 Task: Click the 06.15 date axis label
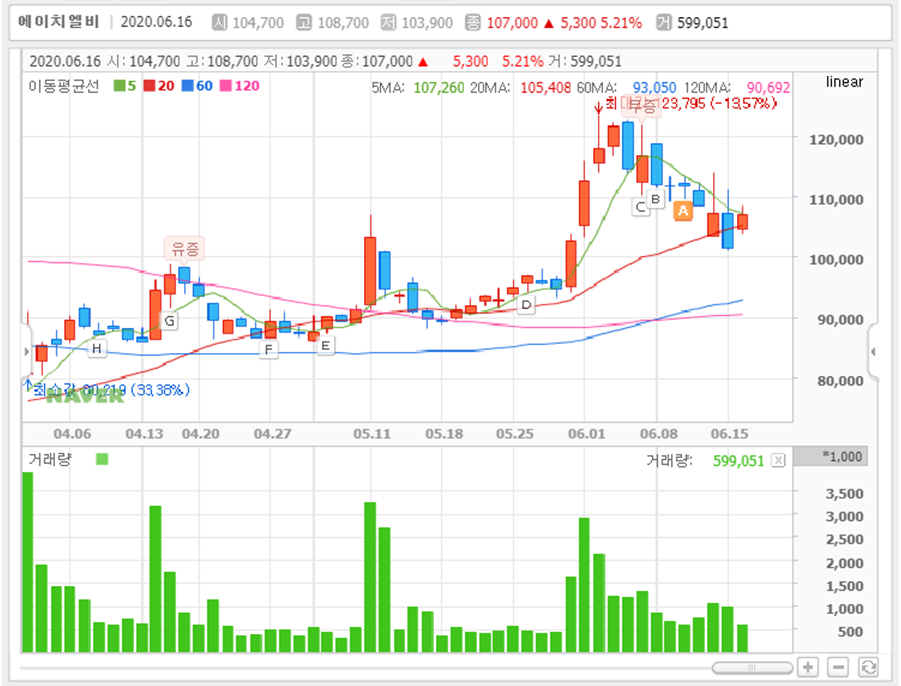point(729,434)
